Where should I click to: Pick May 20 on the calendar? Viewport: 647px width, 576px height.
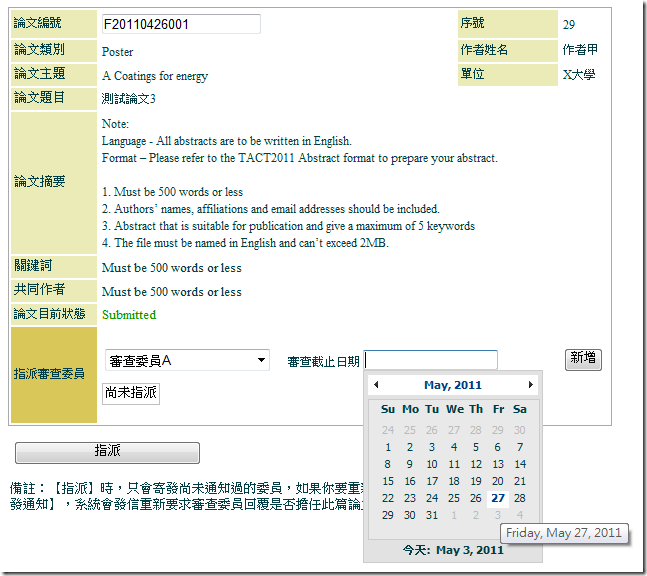click(498, 481)
